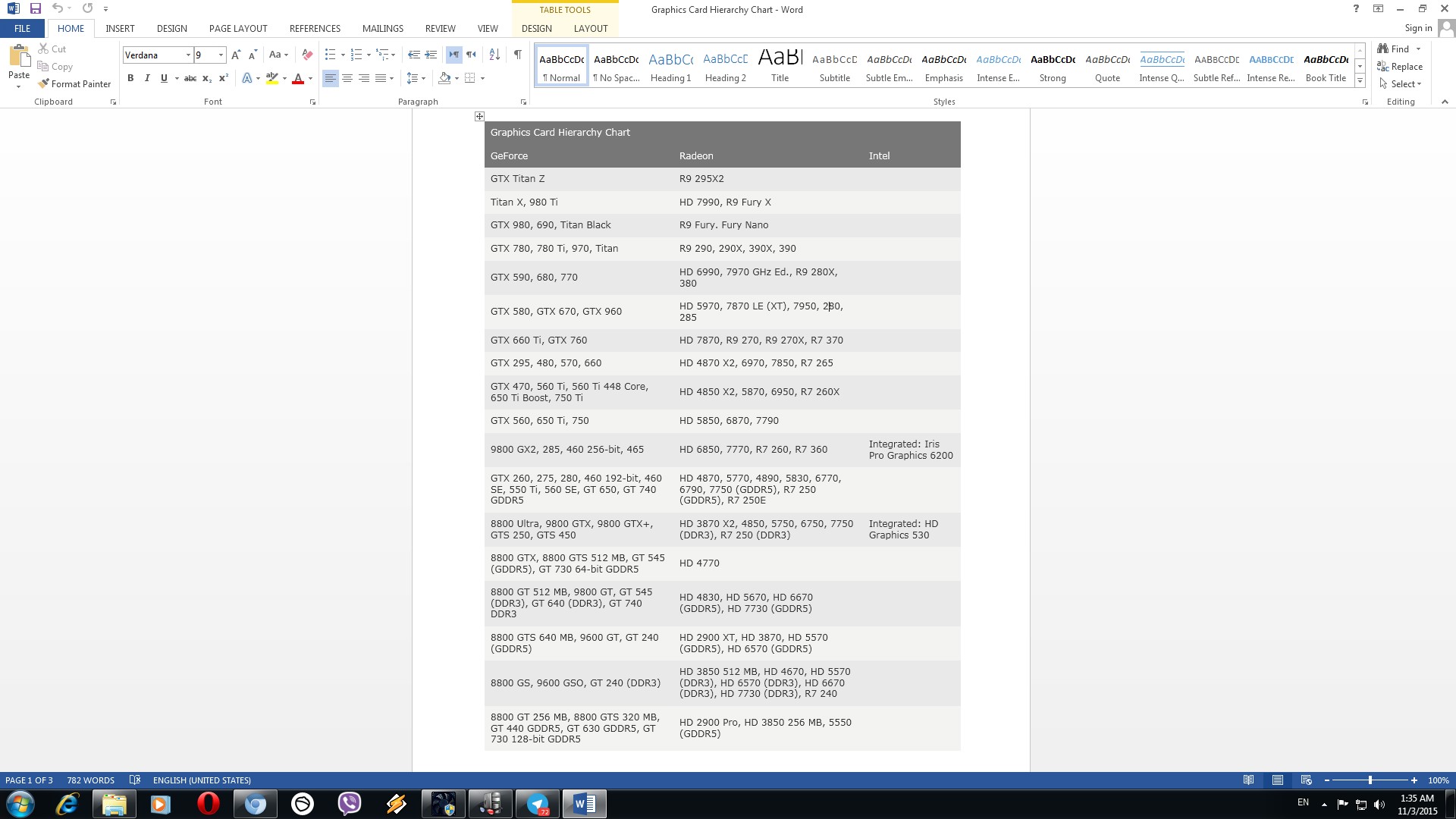This screenshot has height=819, width=1456.
Task: Open borders dropdown arrow
Action: [482, 78]
